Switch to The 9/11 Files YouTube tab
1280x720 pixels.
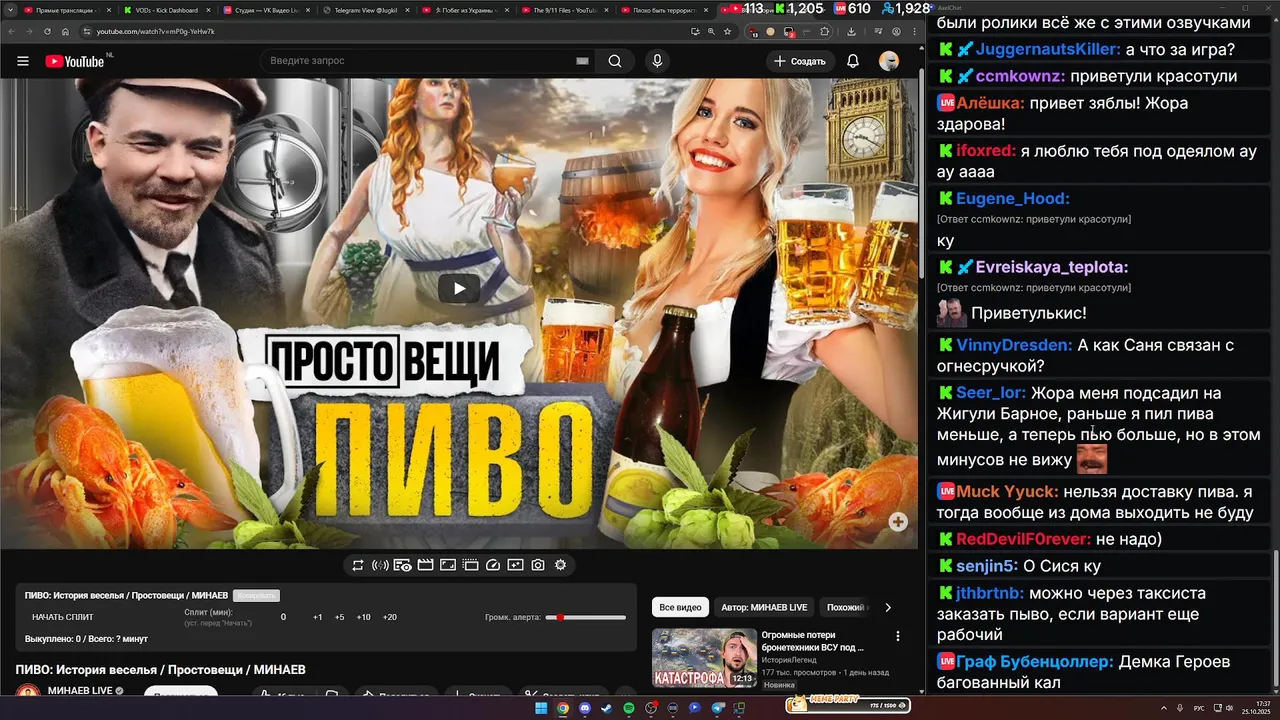coord(564,10)
